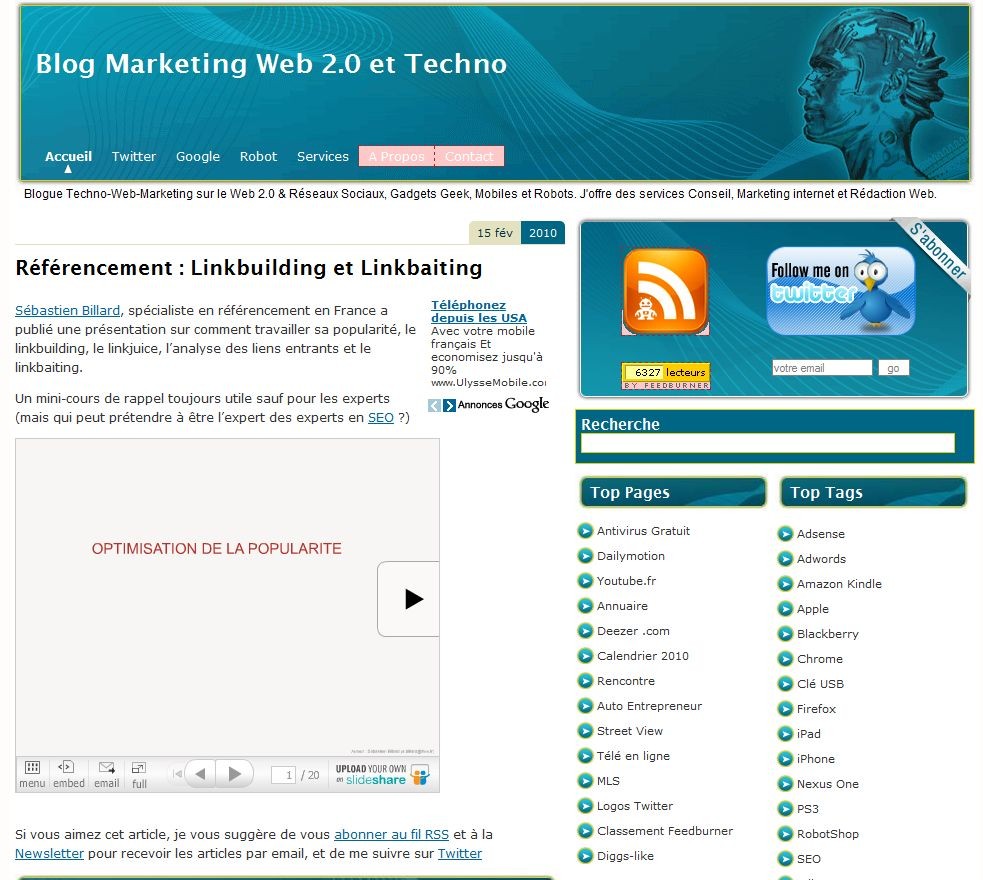This screenshot has width=983, height=880.
Task: Play the SlideShare presentation with the big play button
Action: pos(408,599)
